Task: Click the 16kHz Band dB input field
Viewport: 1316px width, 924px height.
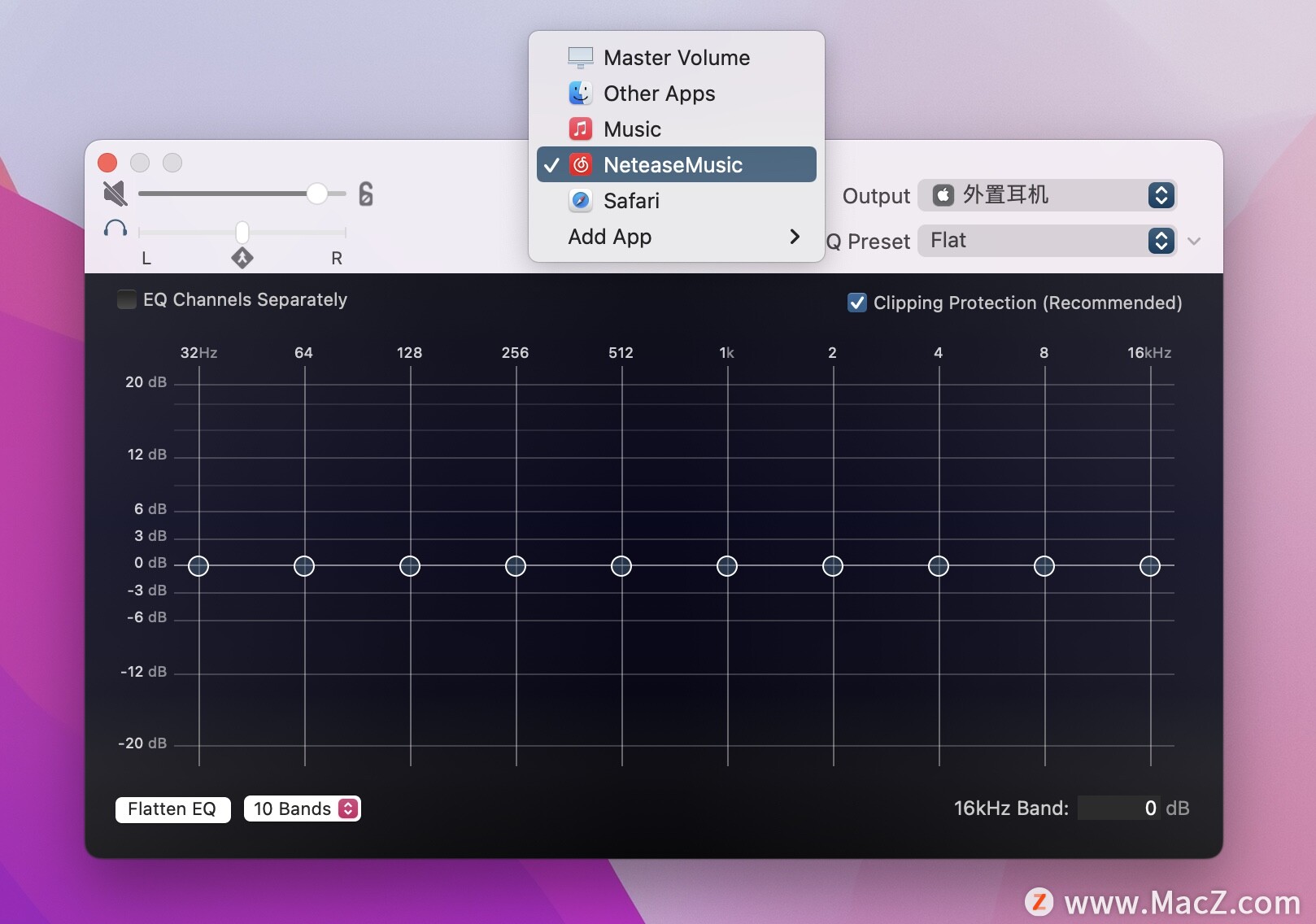Action: coord(1119,808)
